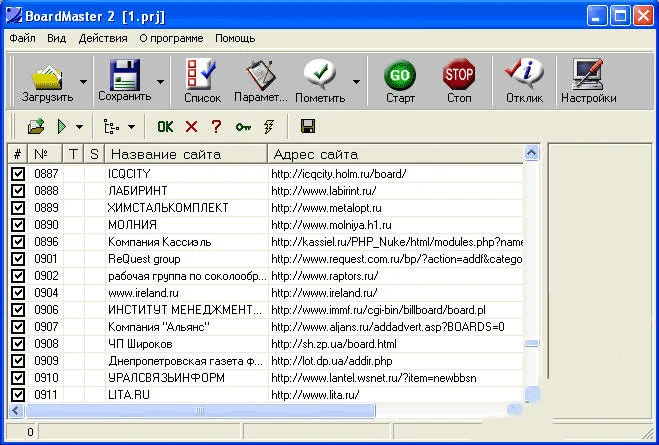Open the Вид menu
Viewport: 659px width, 445px height.
coord(56,38)
